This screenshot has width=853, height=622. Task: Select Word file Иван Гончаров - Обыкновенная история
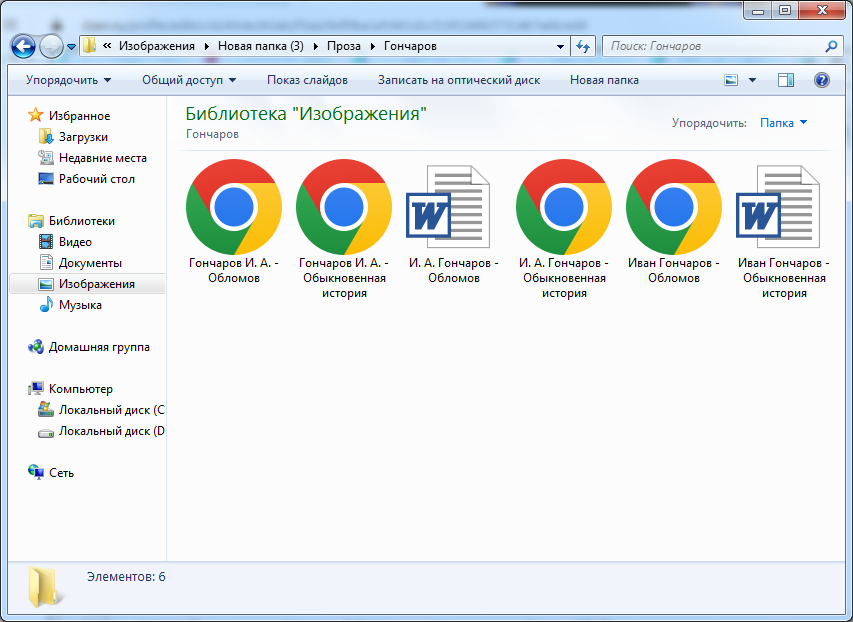point(783,232)
